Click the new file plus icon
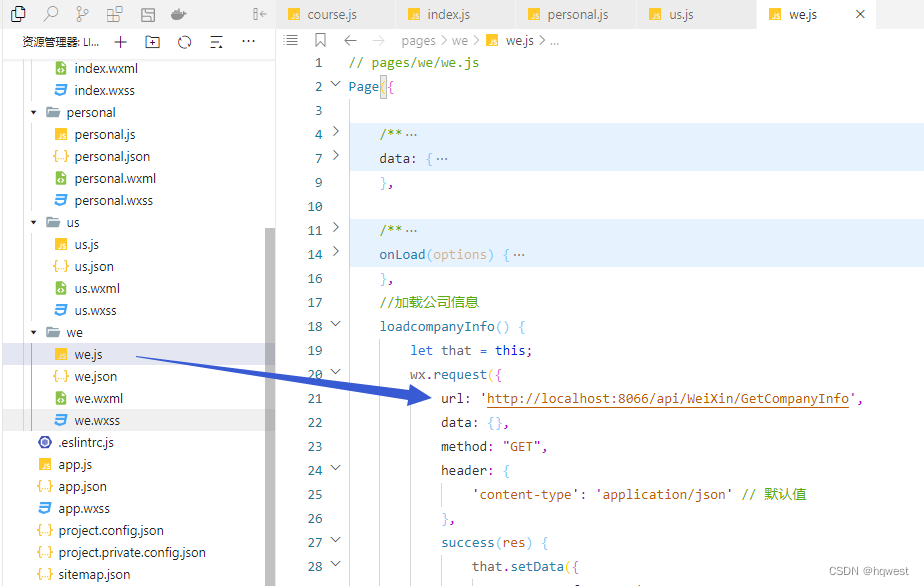924x586 pixels. pyautogui.click(x=120, y=42)
